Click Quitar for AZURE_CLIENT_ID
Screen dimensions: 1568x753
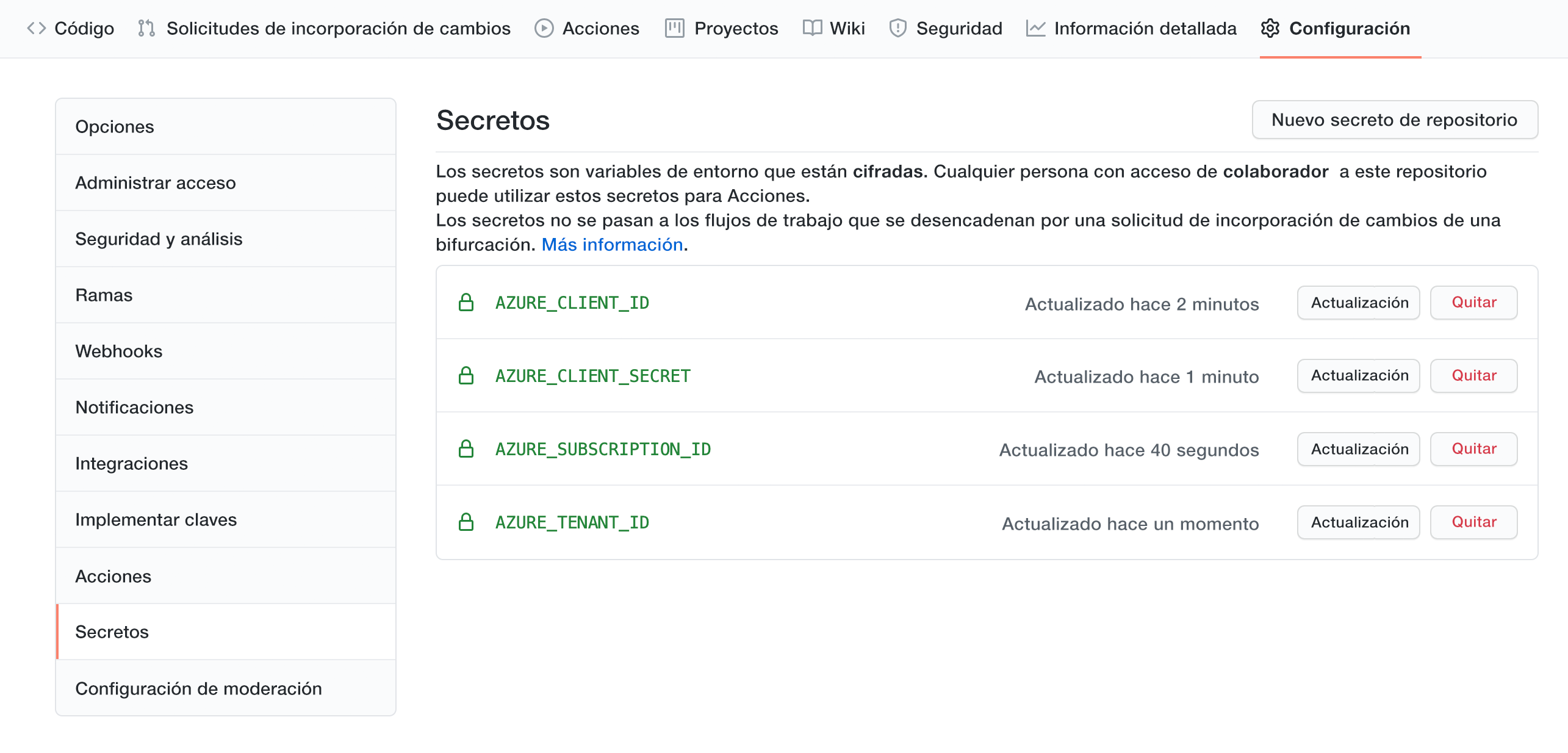(1474, 303)
